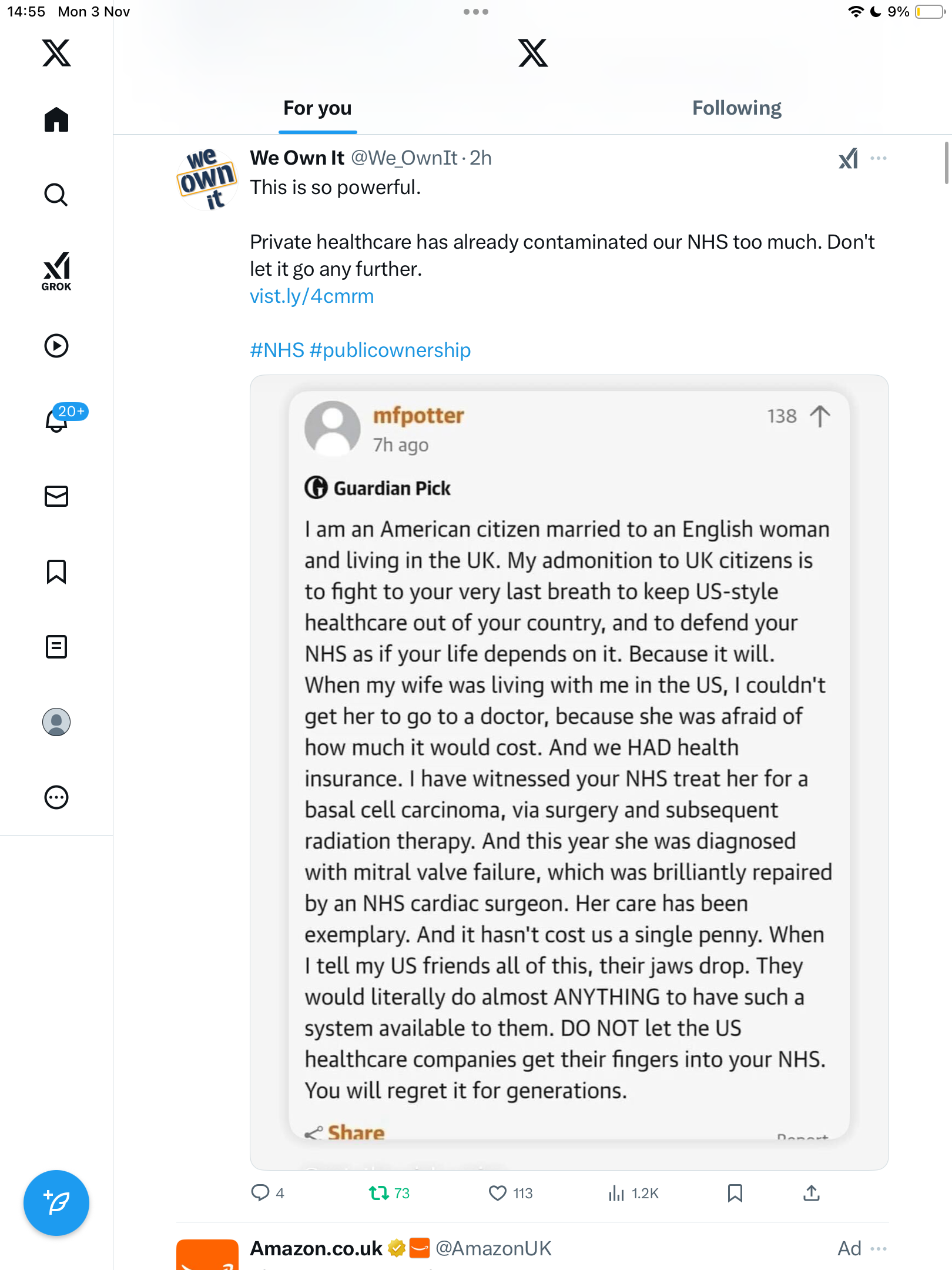Screen dimensions: 952x1270
Task: Expand the sidebar More menu
Action: pos(56,797)
